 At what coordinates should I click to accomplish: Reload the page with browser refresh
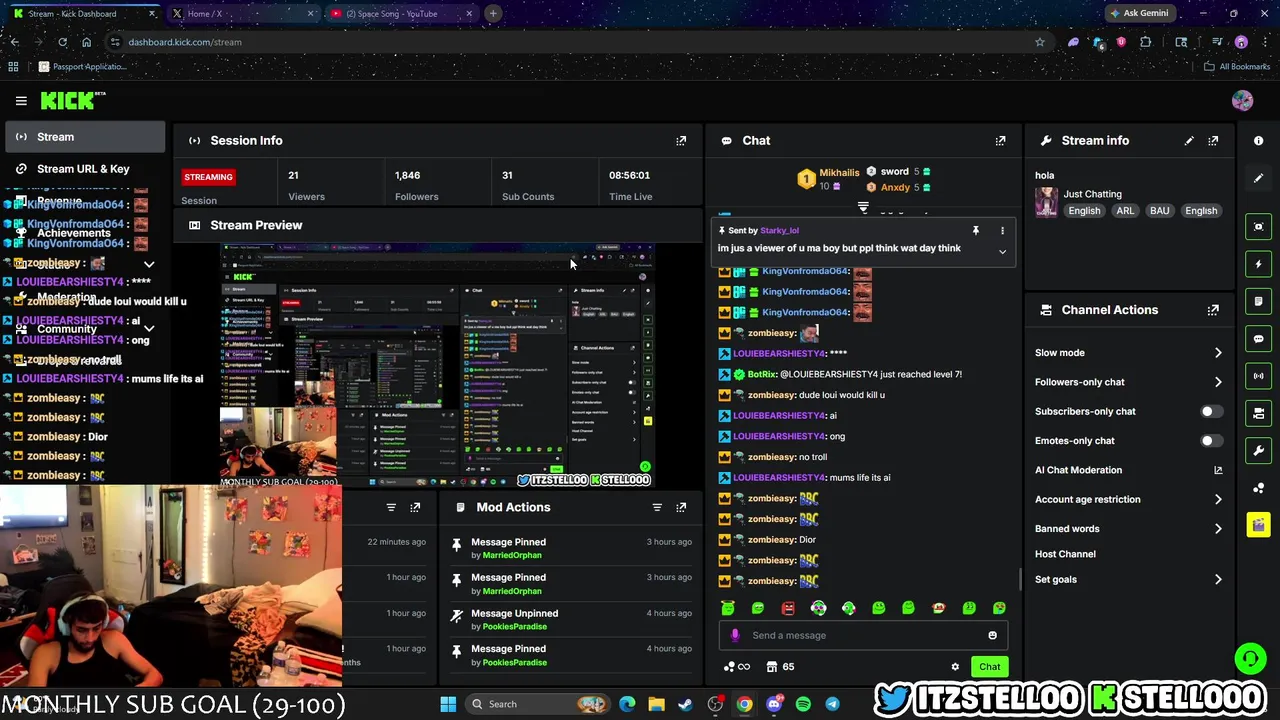[62, 42]
